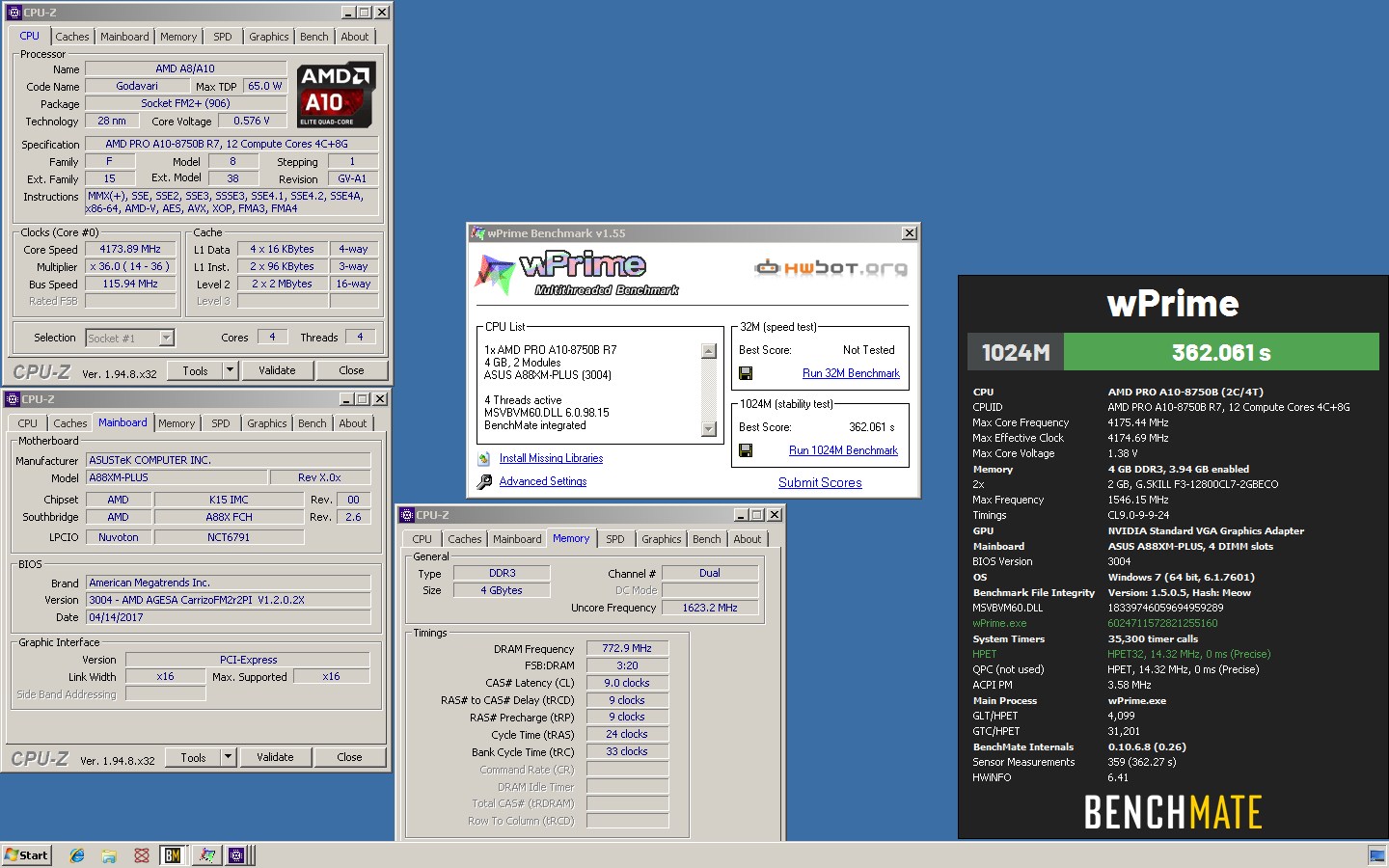1389x868 pixels.
Task: Click wPrime window title bar icon
Action: coord(477,233)
